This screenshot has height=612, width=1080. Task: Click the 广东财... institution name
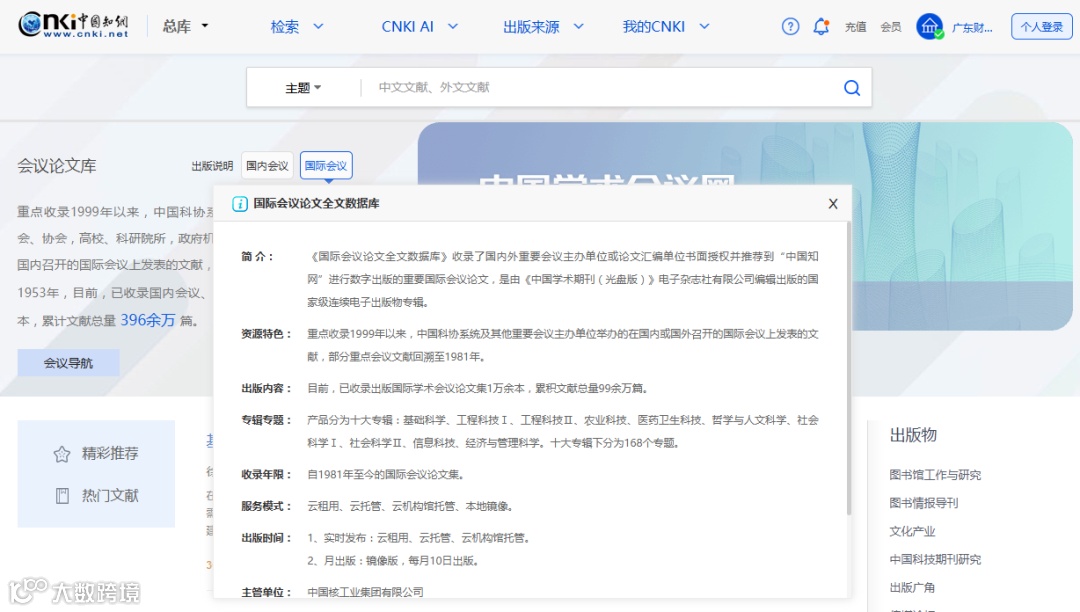(972, 28)
